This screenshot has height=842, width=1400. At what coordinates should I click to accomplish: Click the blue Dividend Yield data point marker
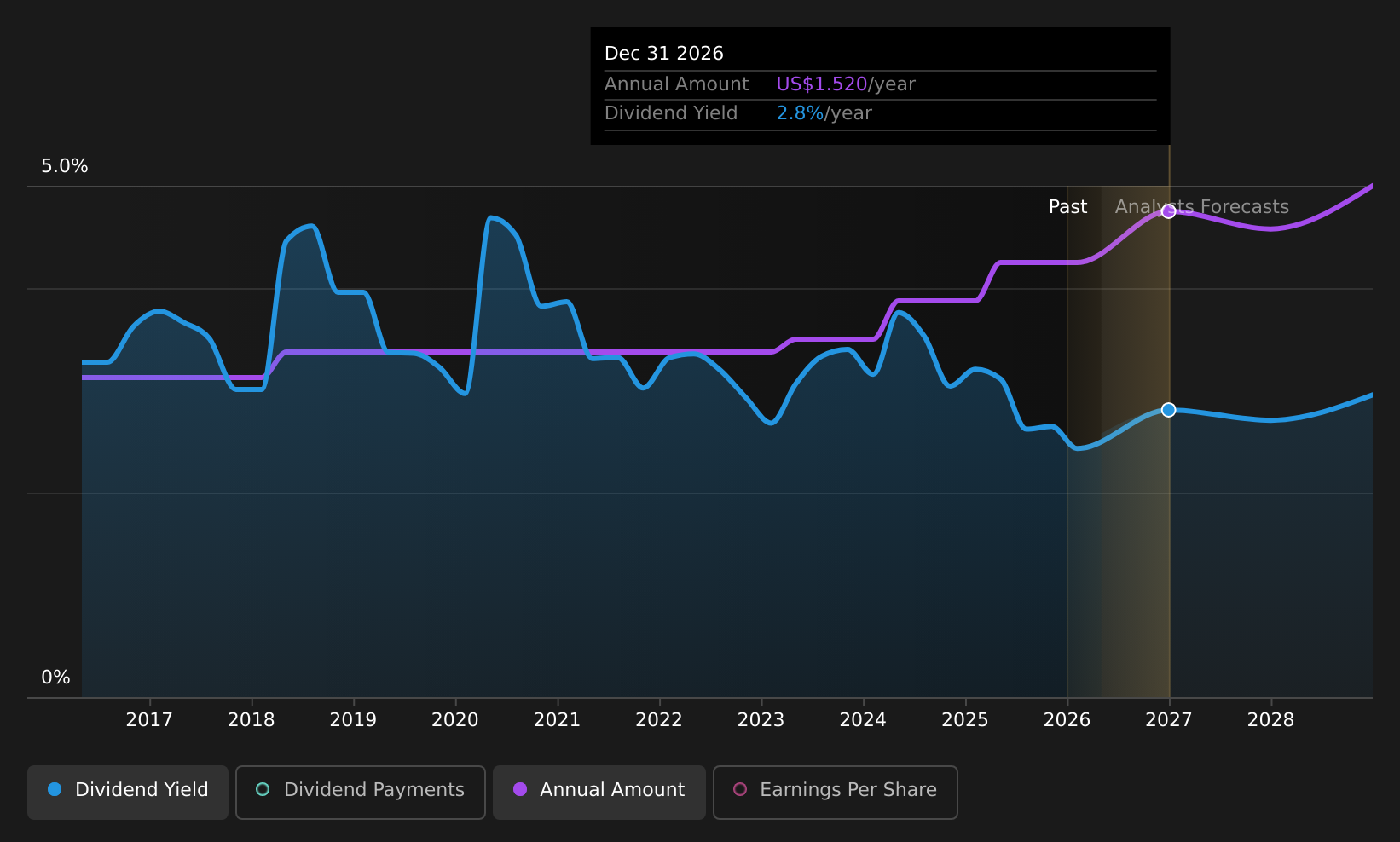[x=1168, y=410]
